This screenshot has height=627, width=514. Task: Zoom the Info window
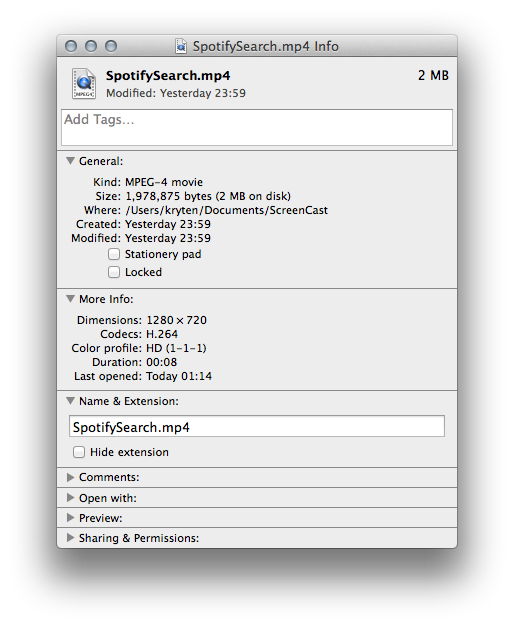point(111,46)
